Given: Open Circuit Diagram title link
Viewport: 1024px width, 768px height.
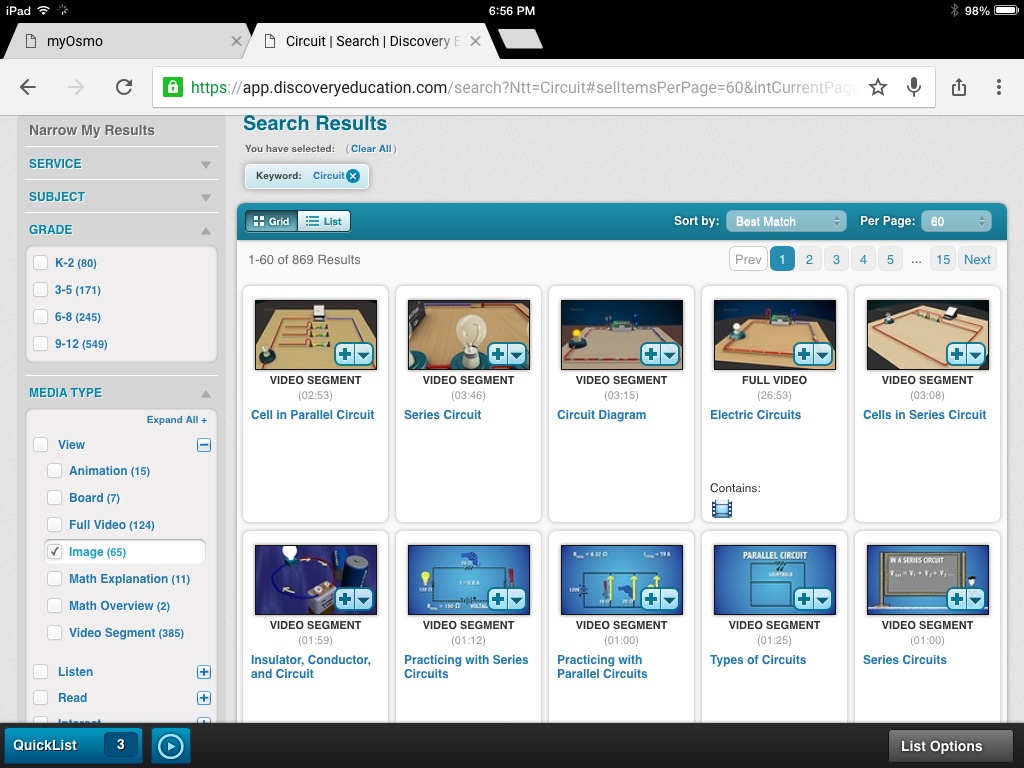Looking at the screenshot, I should (601, 415).
